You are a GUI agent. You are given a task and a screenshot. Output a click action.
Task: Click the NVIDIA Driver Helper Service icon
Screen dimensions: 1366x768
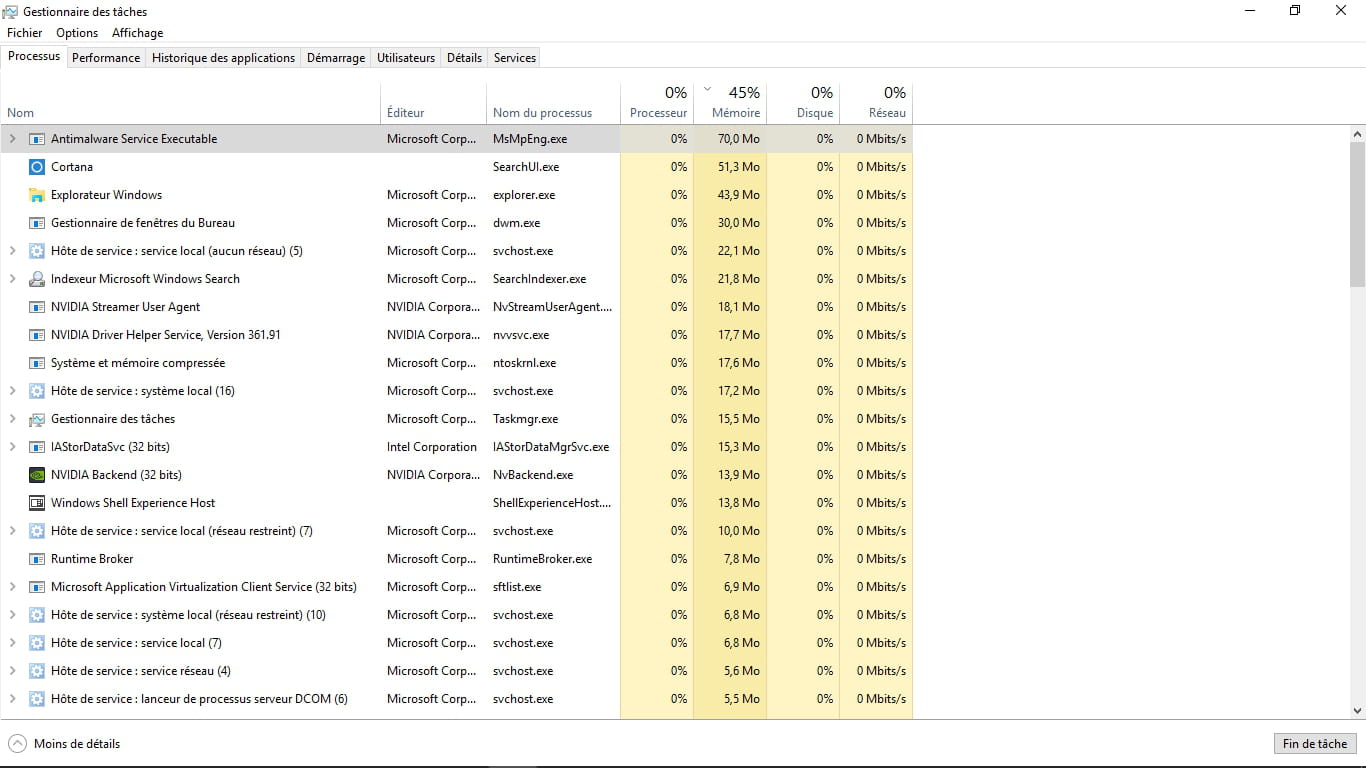pyautogui.click(x=37, y=335)
